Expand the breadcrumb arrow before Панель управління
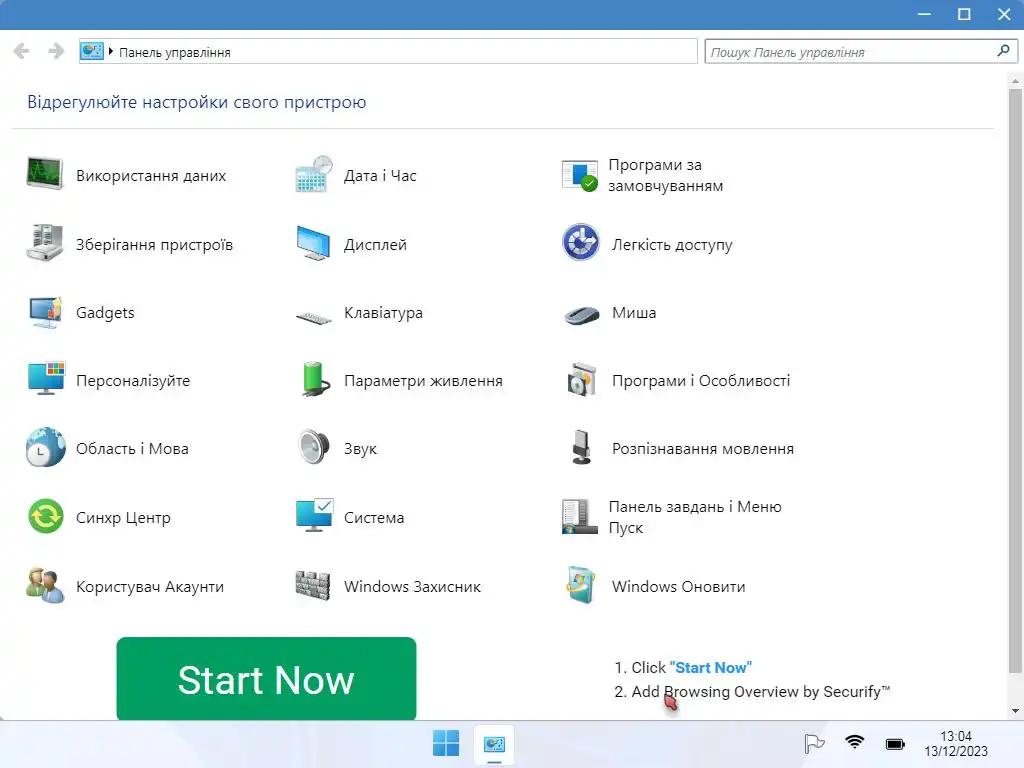Viewport: 1024px width, 768px height. point(111,51)
